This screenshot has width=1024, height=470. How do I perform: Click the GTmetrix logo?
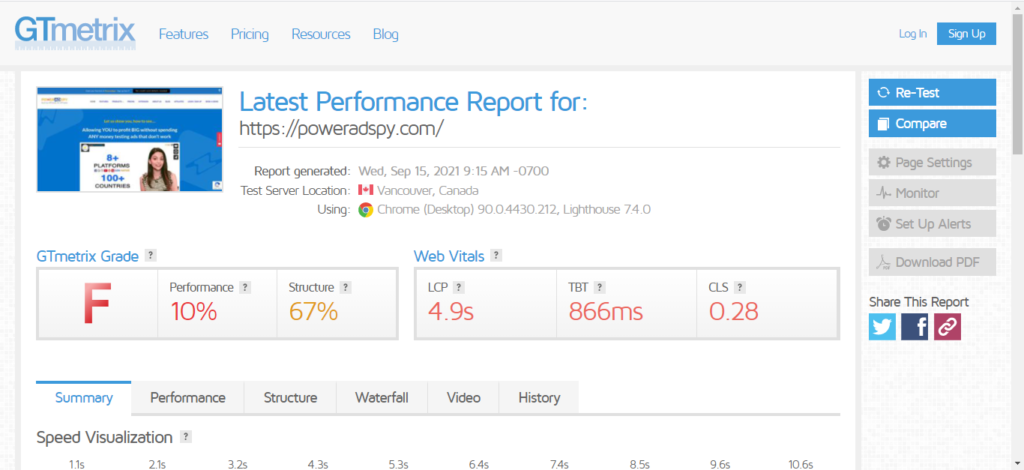tap(75, 33)
